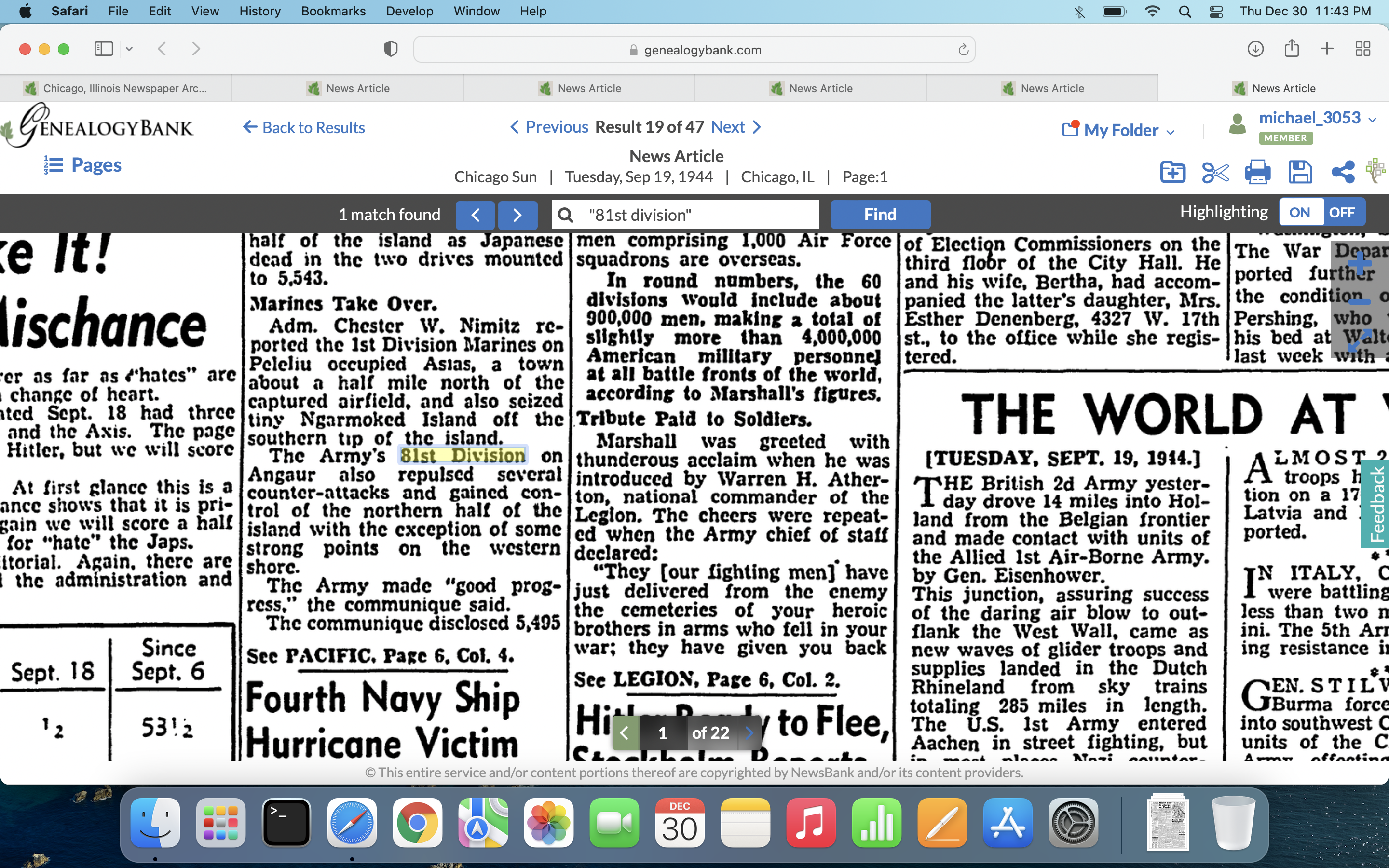Click the save floppy disk icon

(1300, 172)
